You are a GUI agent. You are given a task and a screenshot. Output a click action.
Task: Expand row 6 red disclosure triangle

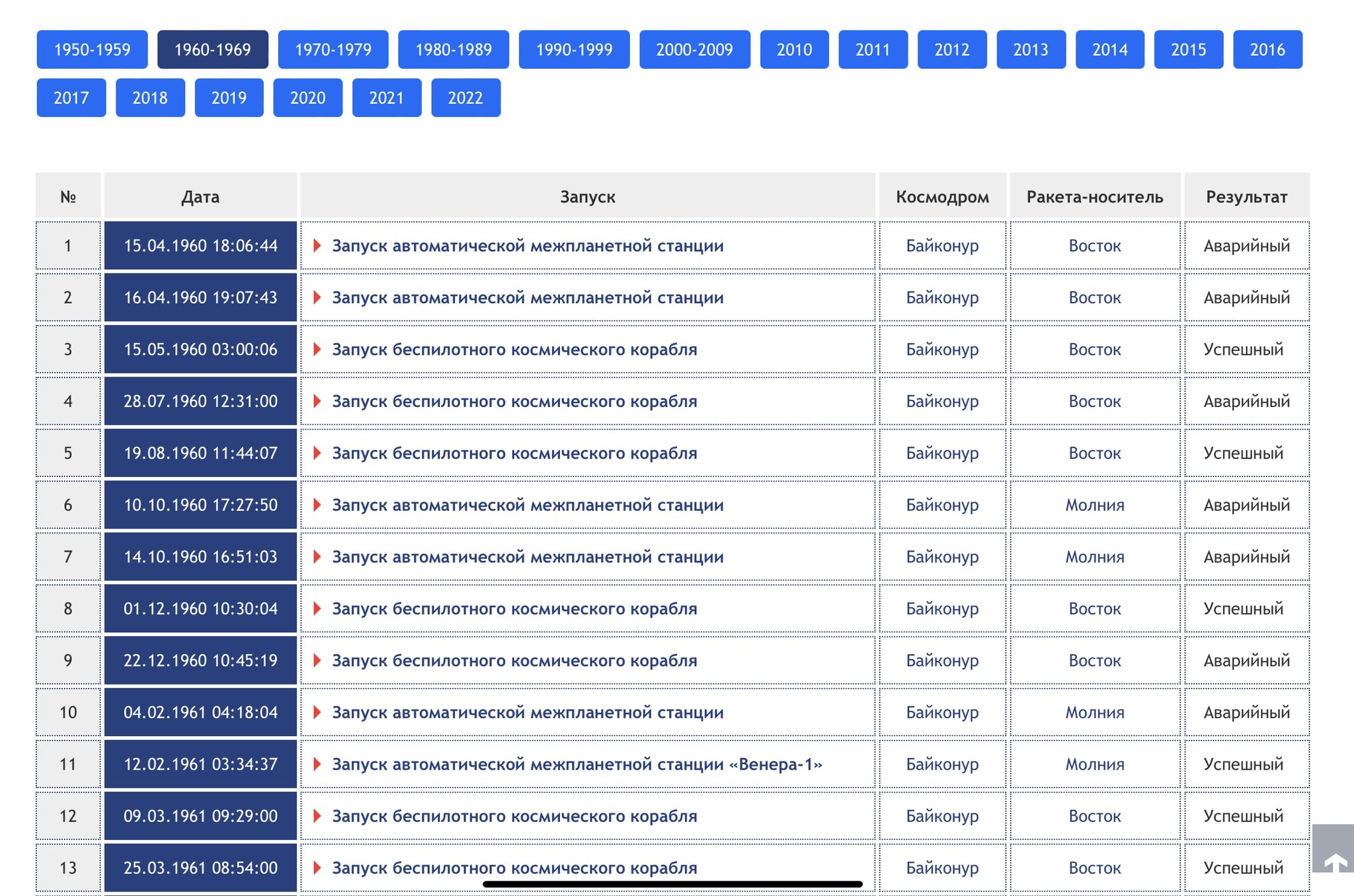(317, 505)
